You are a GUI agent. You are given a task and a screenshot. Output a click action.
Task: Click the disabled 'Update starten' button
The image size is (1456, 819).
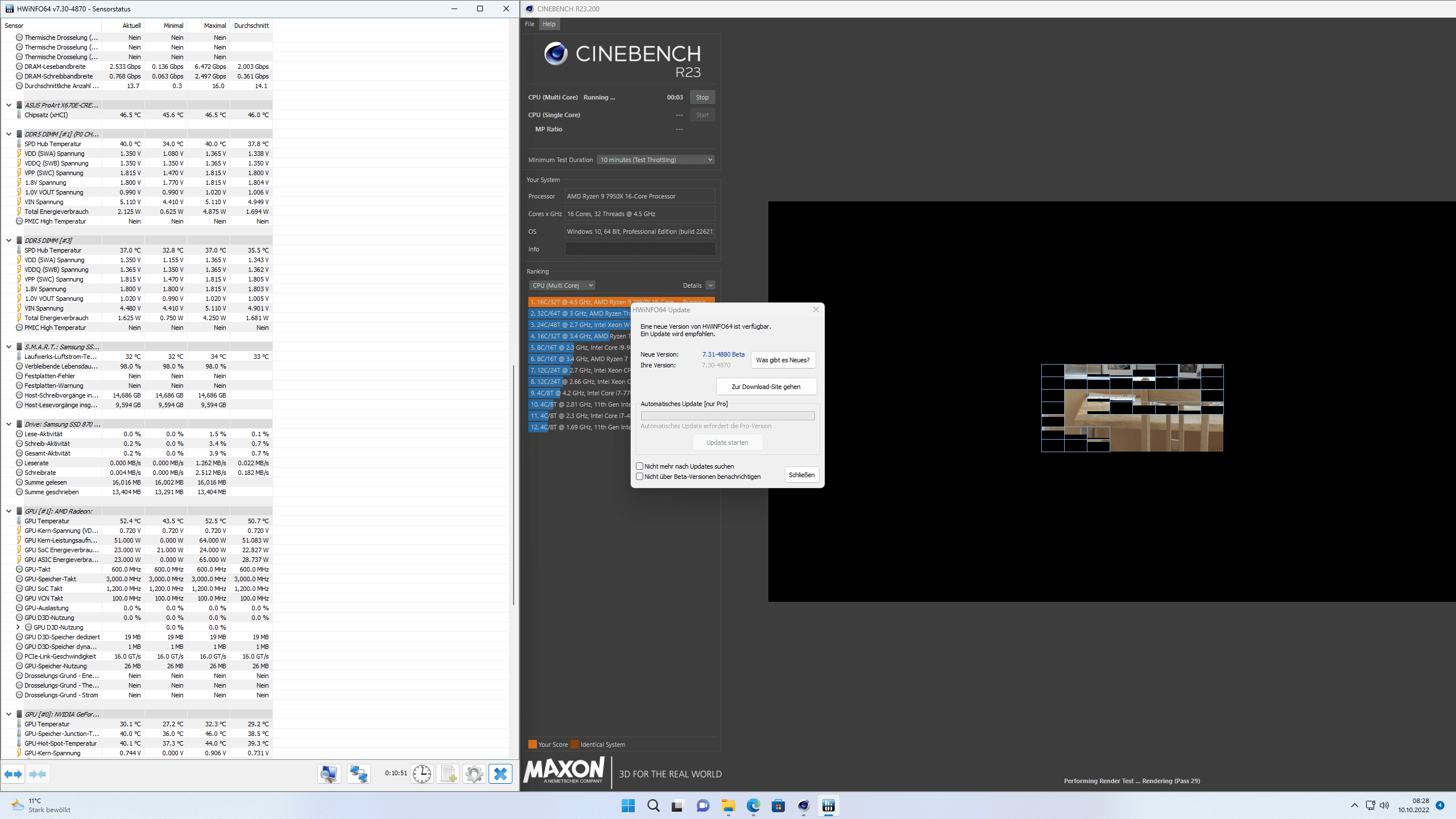[x=727, y=442]
